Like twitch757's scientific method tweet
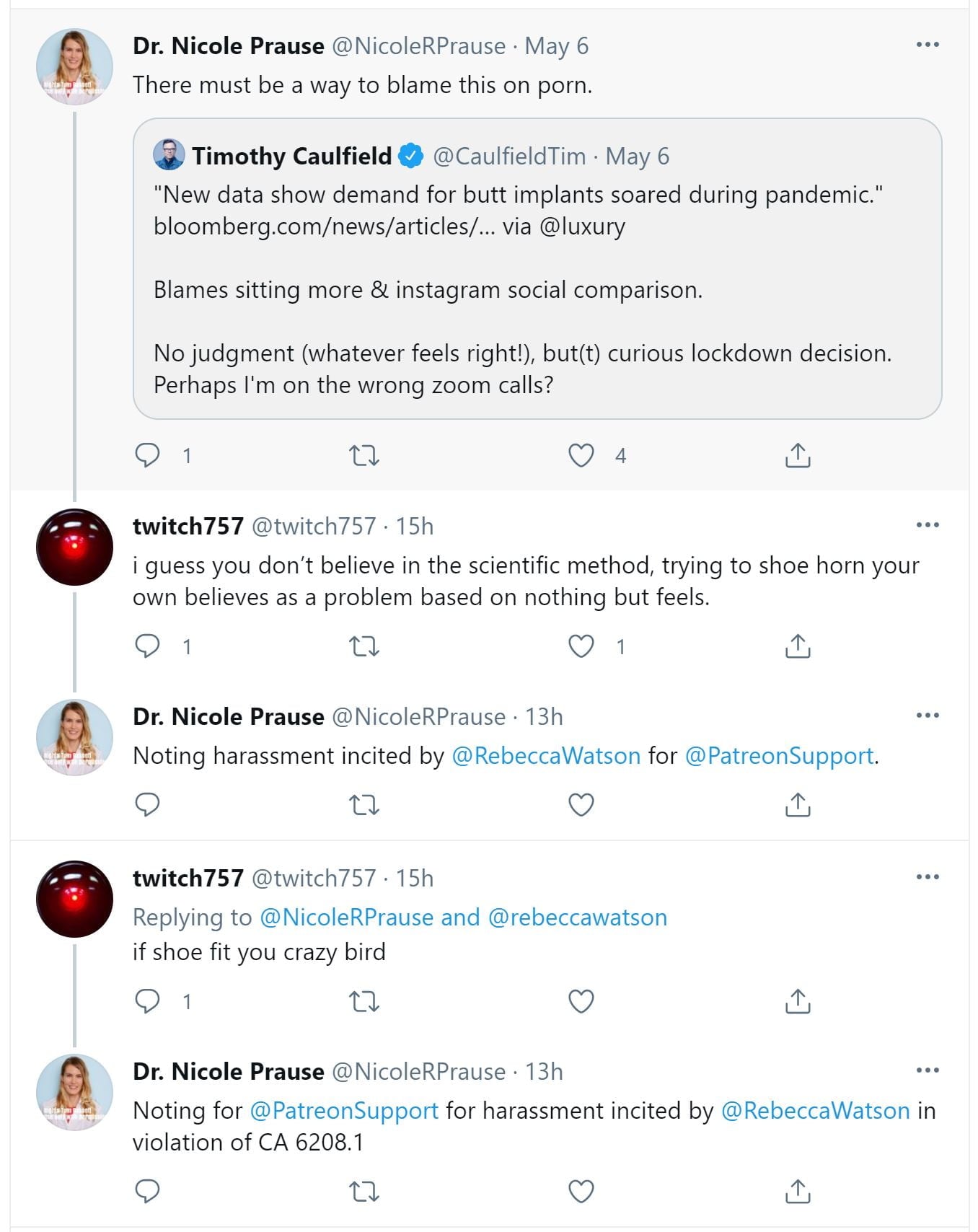This screenshot has width=978, height=1232. [581, 646]
